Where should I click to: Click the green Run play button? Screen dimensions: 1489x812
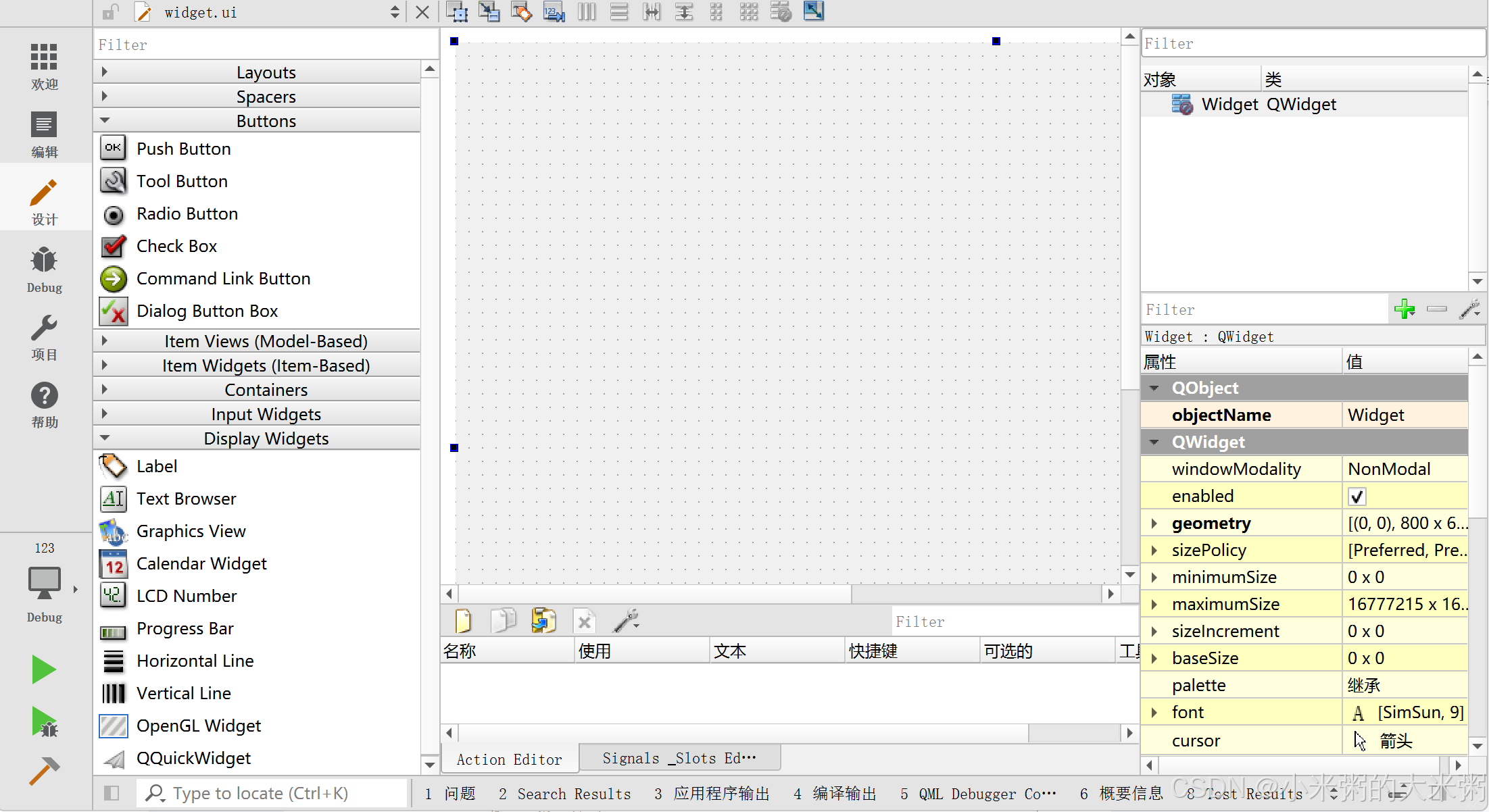[x=44, y=669]
